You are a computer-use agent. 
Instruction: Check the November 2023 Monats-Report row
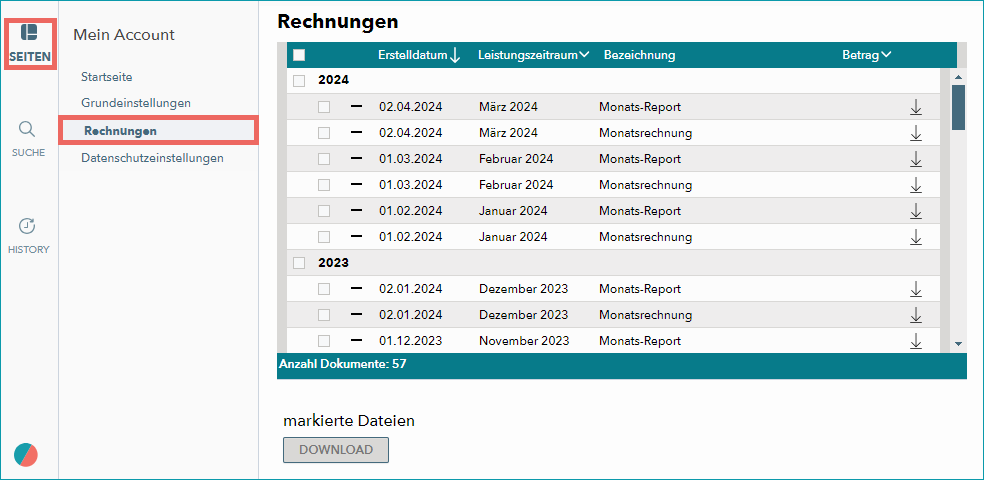(x=324, y=341)
